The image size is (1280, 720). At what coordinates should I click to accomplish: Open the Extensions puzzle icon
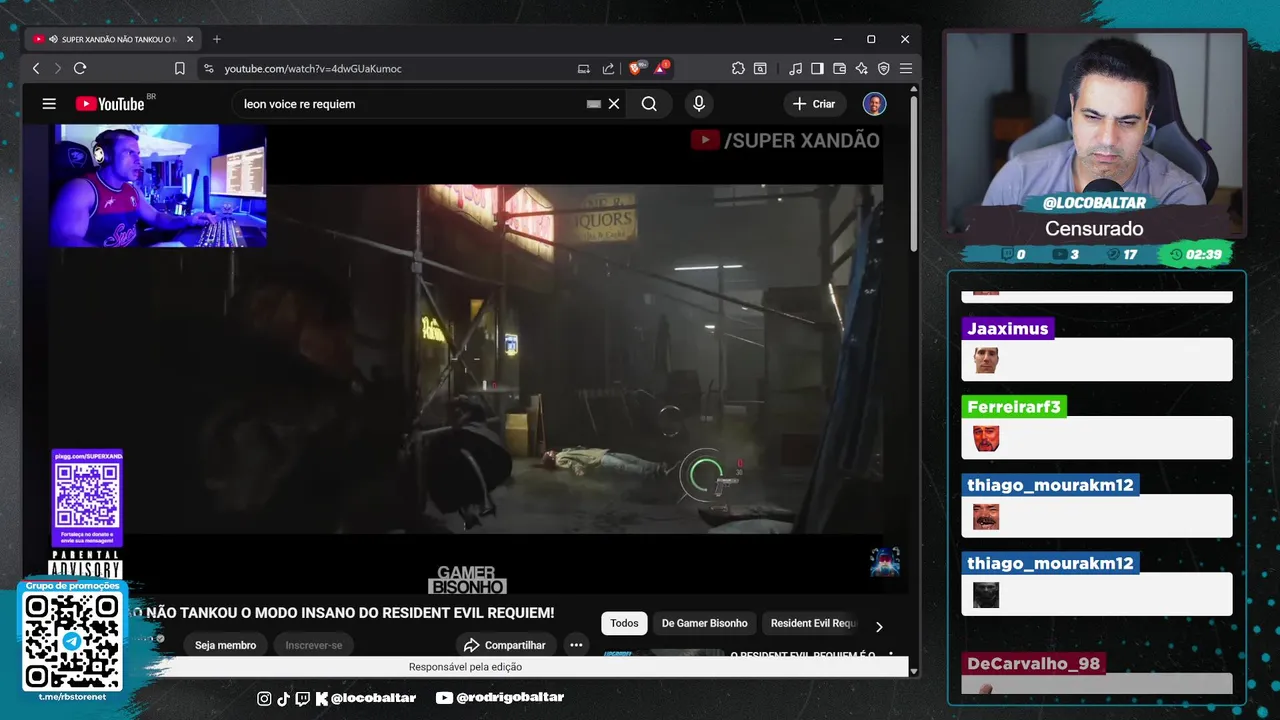[x=738, y=68]
